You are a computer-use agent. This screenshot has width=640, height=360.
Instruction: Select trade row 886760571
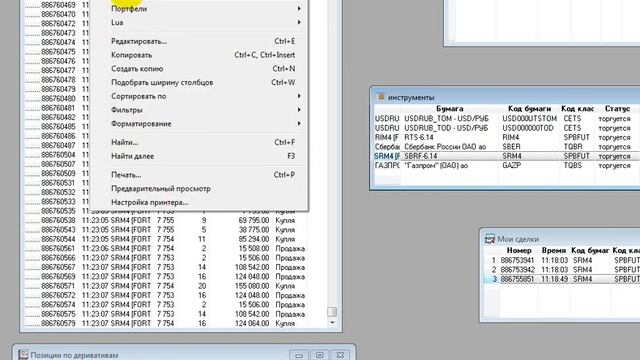[x=165, y=286]
